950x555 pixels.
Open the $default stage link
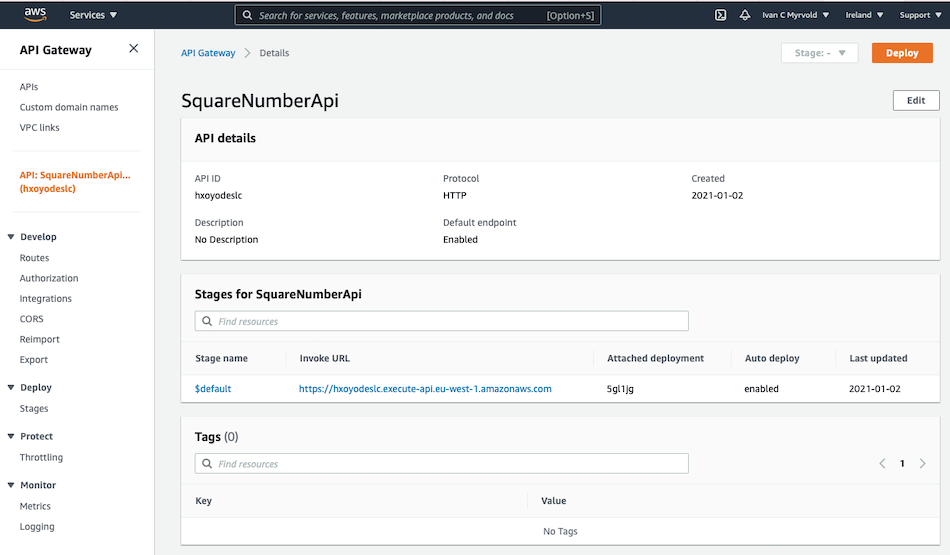click(213, 389)
